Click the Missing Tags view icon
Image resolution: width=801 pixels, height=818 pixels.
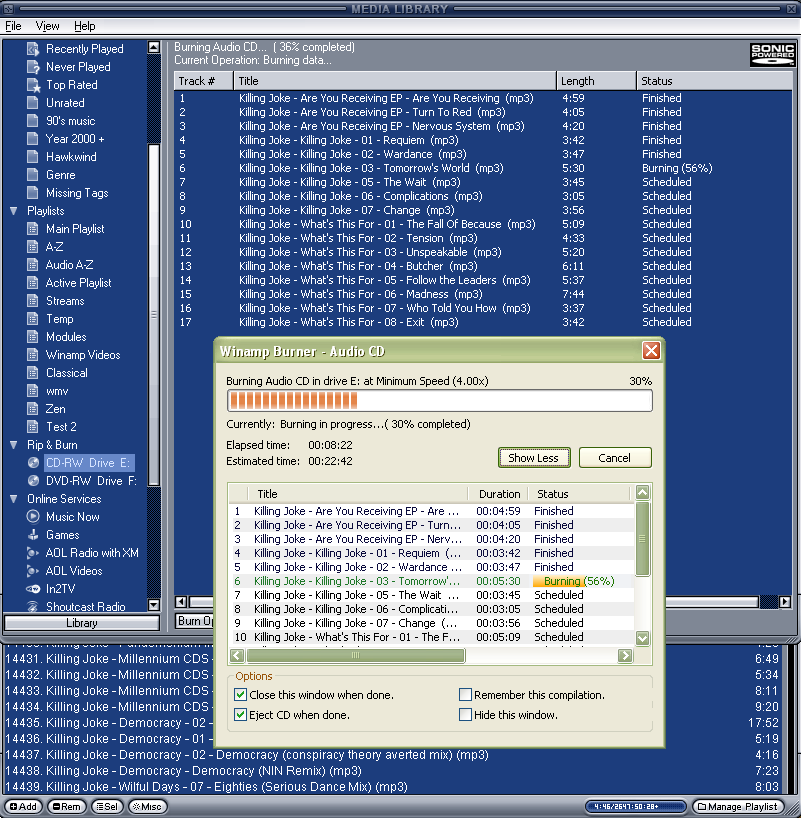[33, 193]
